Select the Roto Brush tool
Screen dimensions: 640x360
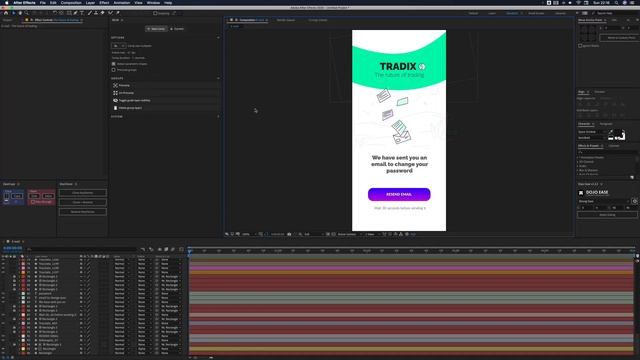tap(110, 13)
